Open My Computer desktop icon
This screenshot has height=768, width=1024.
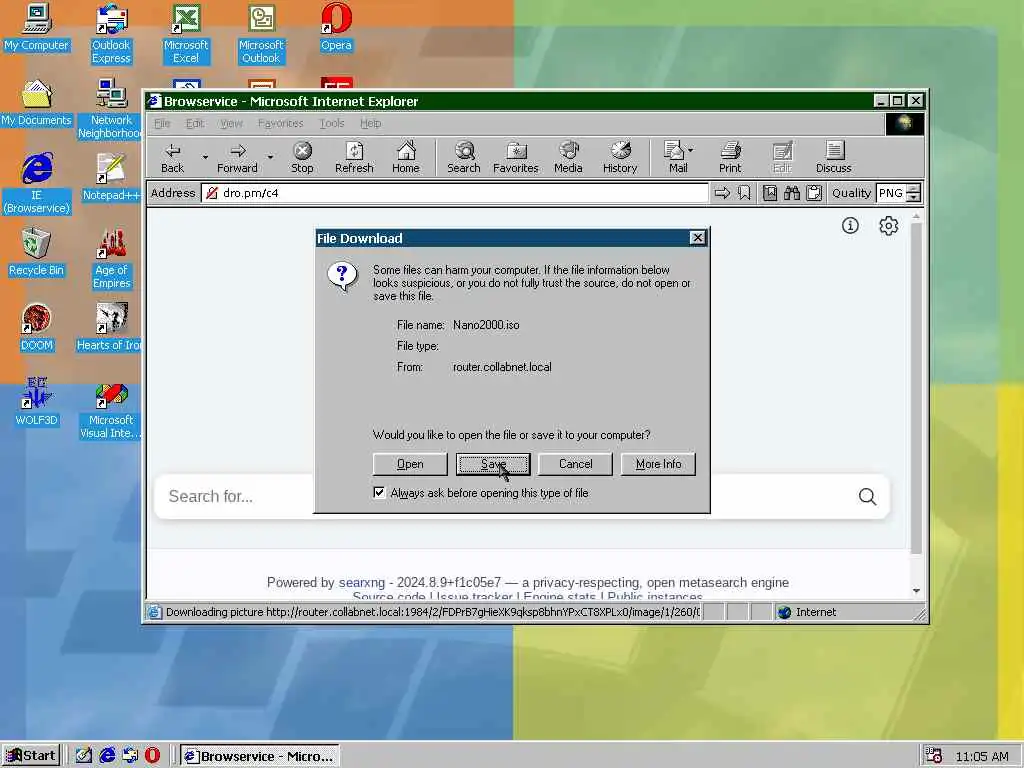(36, 27)
